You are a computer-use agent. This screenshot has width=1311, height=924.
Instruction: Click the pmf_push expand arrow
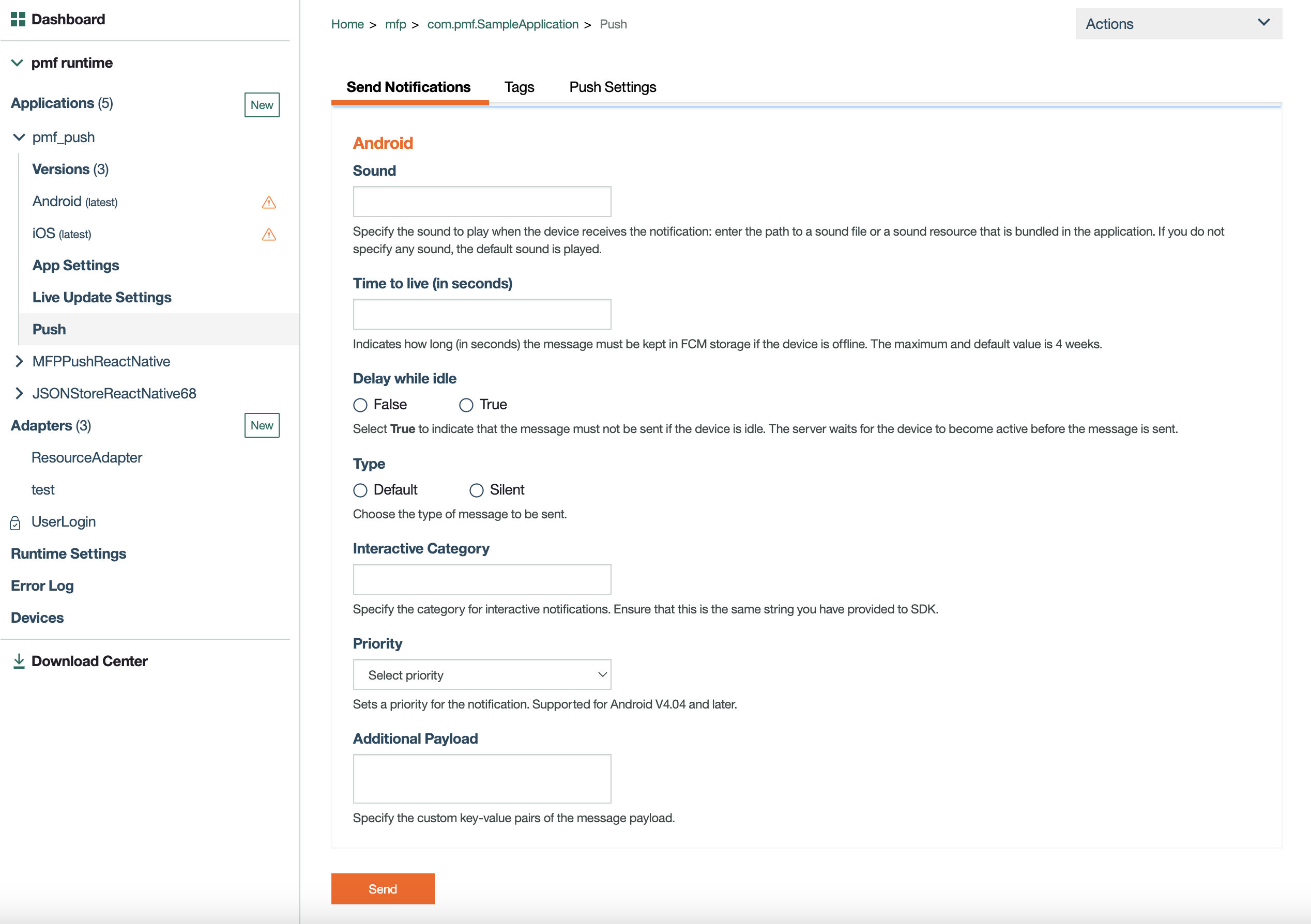18,136
